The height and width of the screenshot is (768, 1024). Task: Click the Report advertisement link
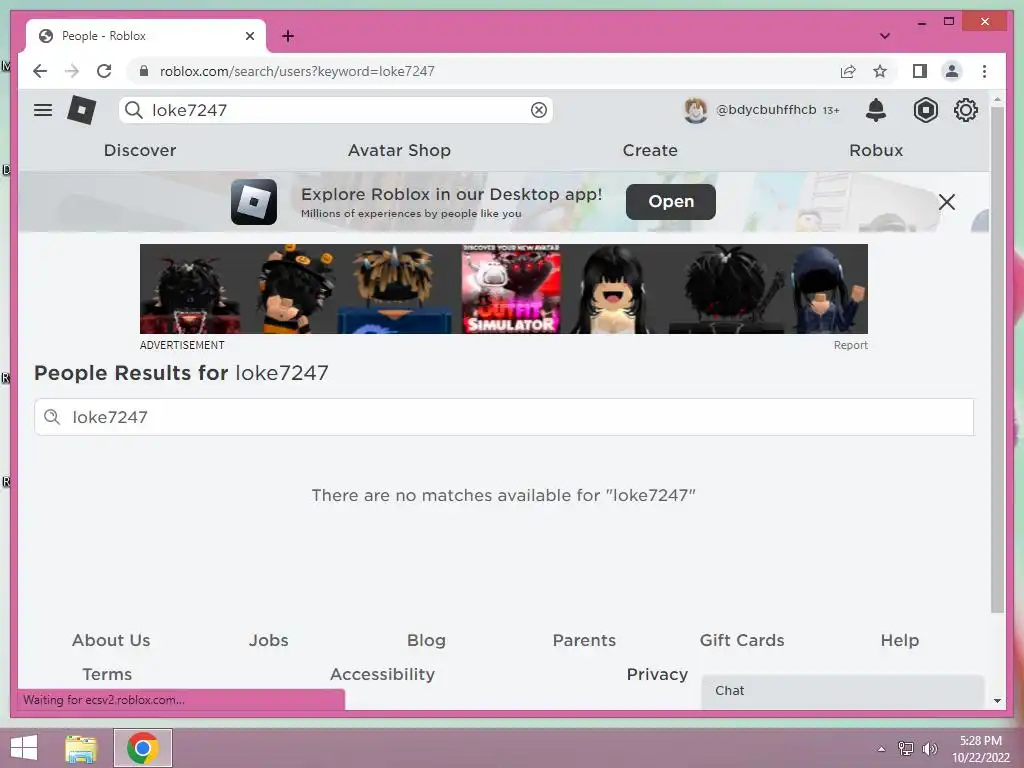pos(850,345)
